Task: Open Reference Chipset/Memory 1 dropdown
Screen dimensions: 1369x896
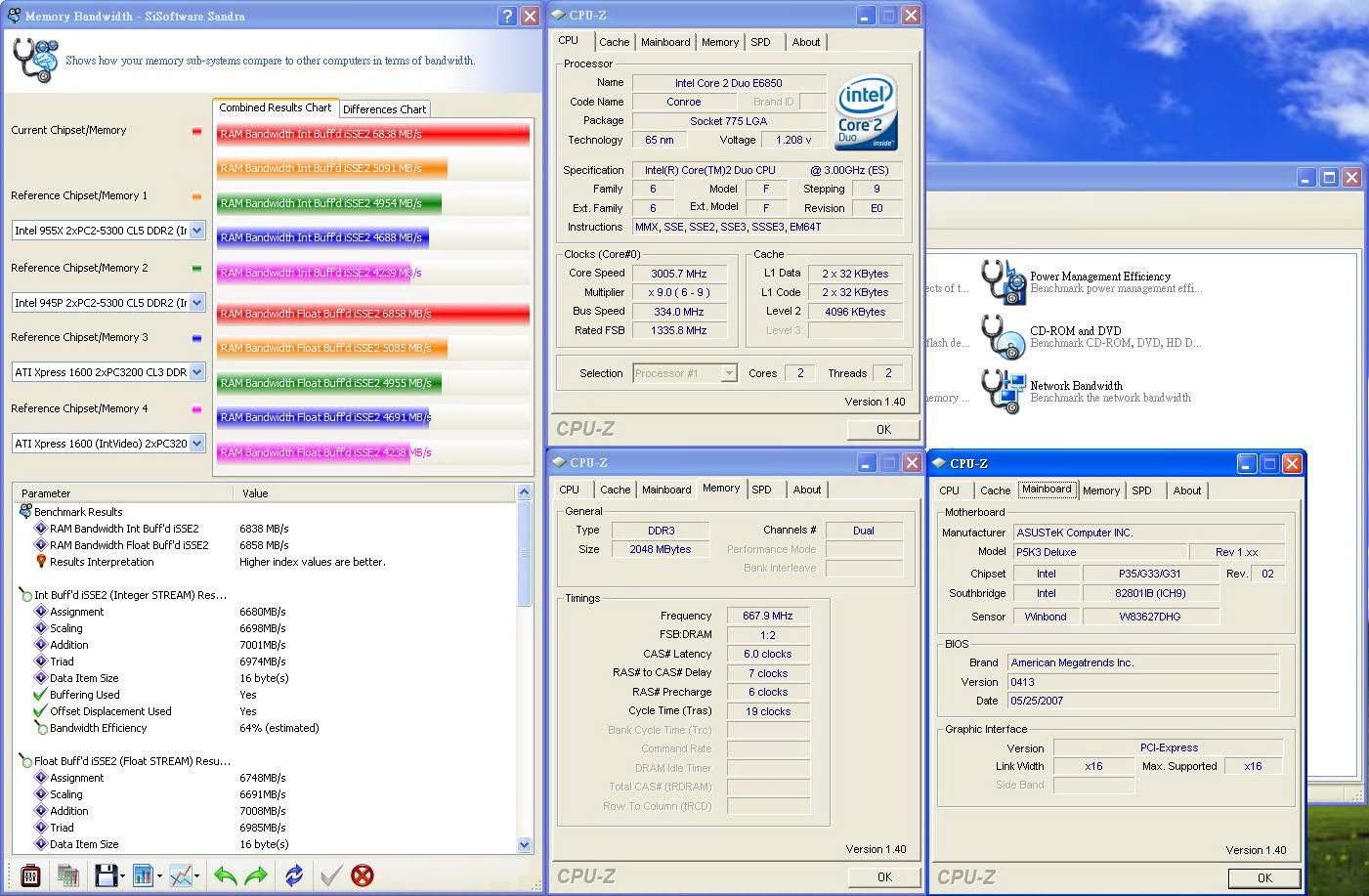Action: point(196,231)
